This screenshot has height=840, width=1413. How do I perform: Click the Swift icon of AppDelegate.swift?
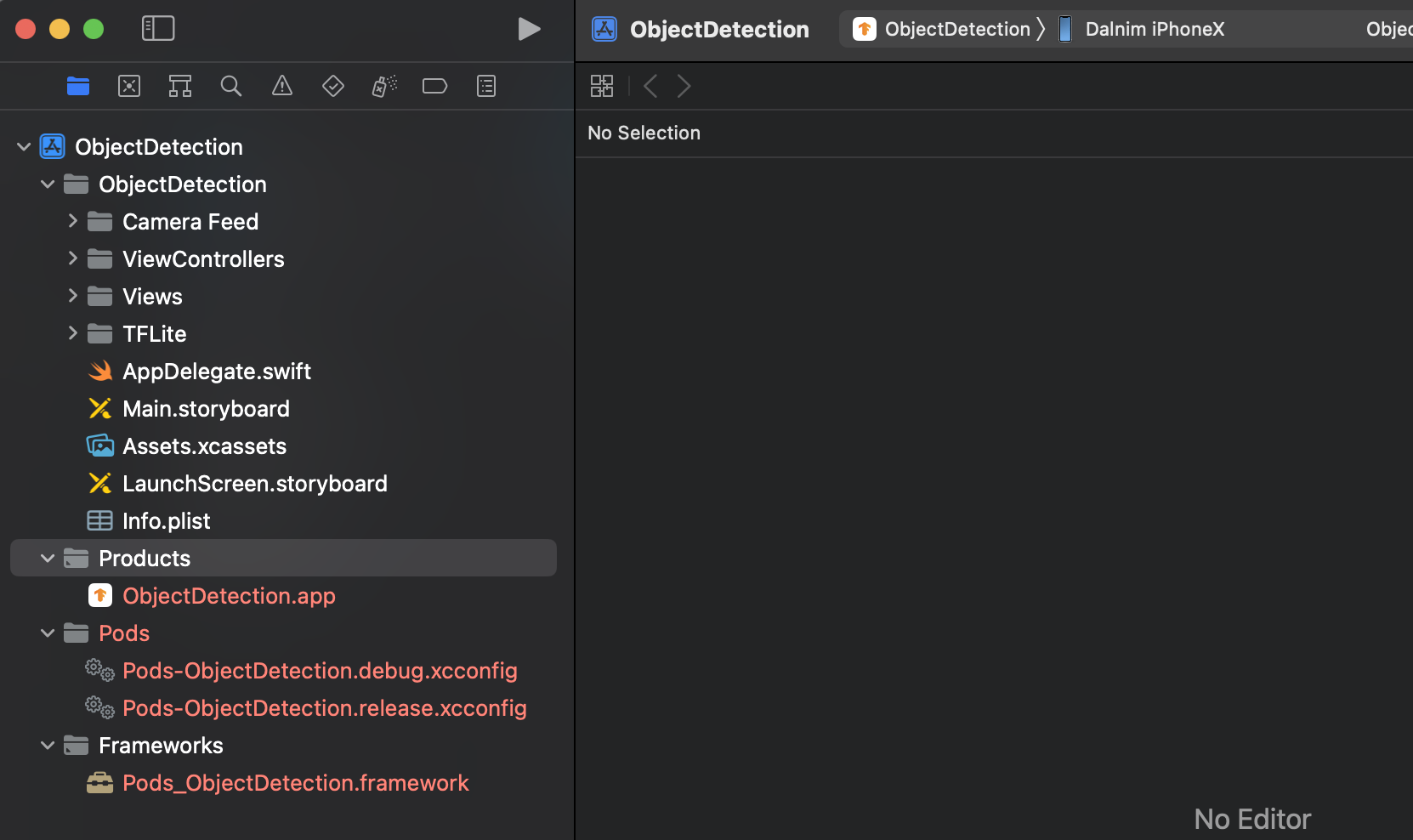(100, 371)
